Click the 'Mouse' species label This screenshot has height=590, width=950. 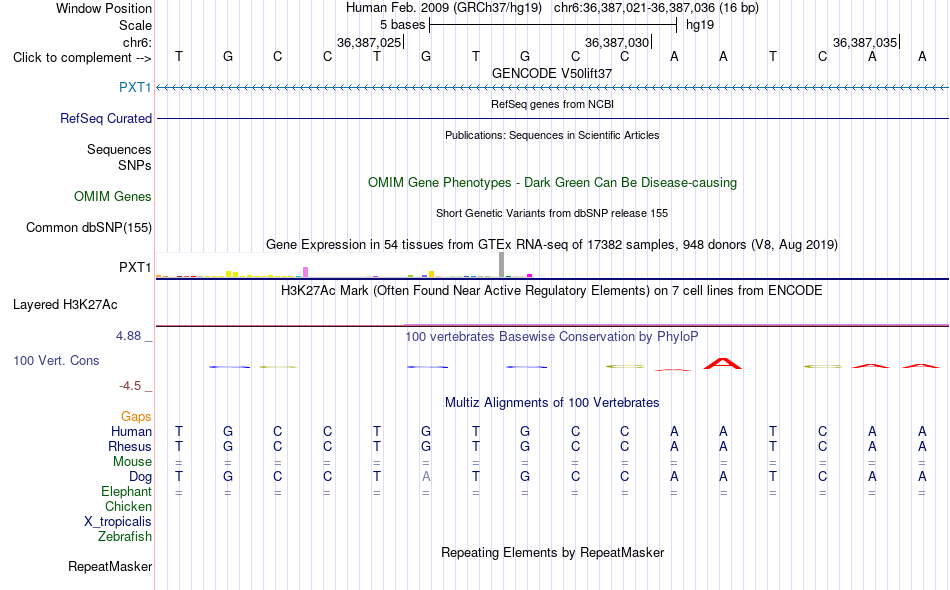point(133,462)
